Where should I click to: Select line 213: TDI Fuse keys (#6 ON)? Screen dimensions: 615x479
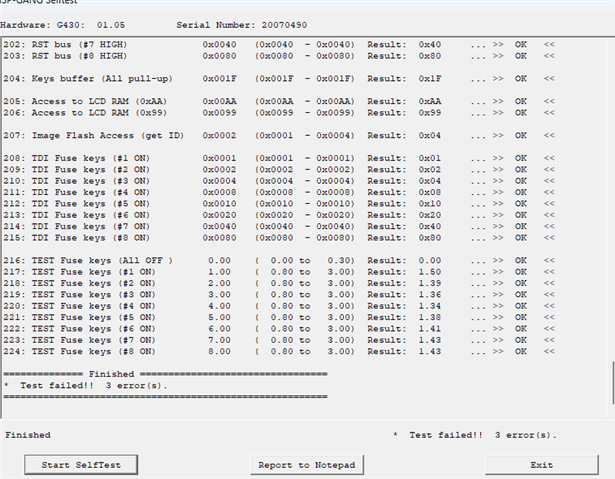tap(279, 215)
